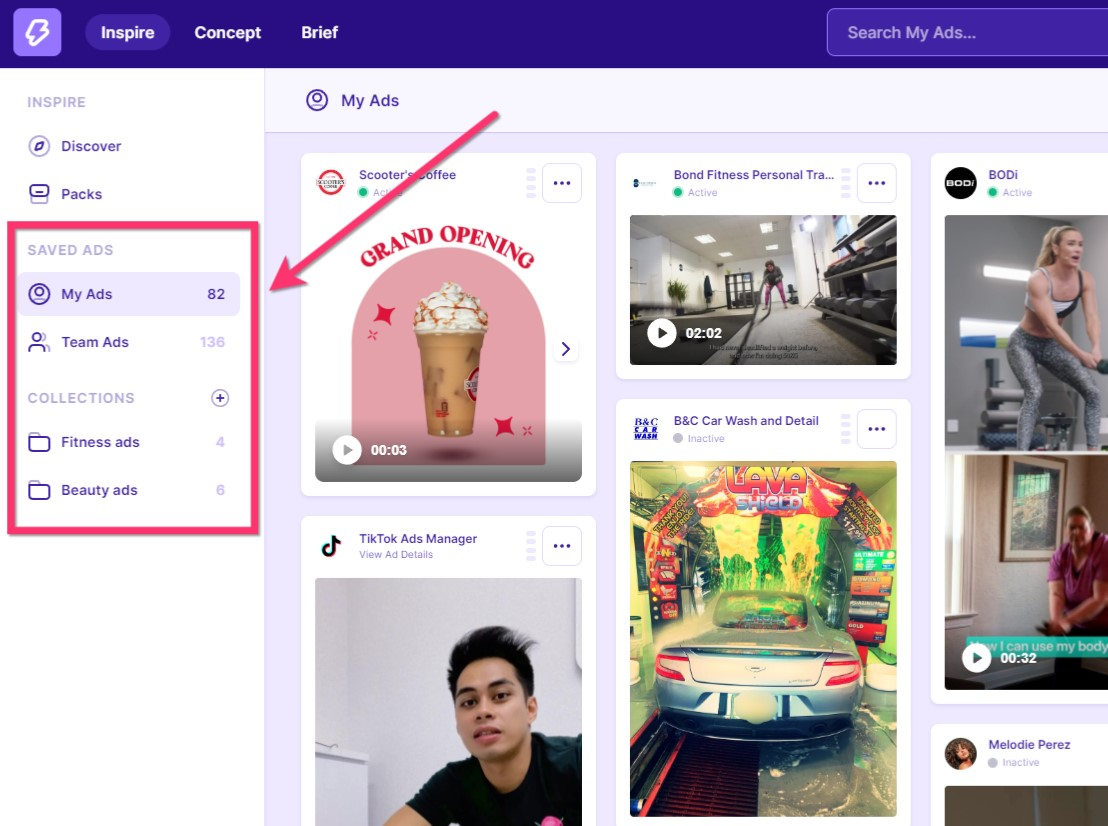Viewport: 1108px width, 826px height.
Task: Click the BODi brand logo
Action: click(960, 183)
